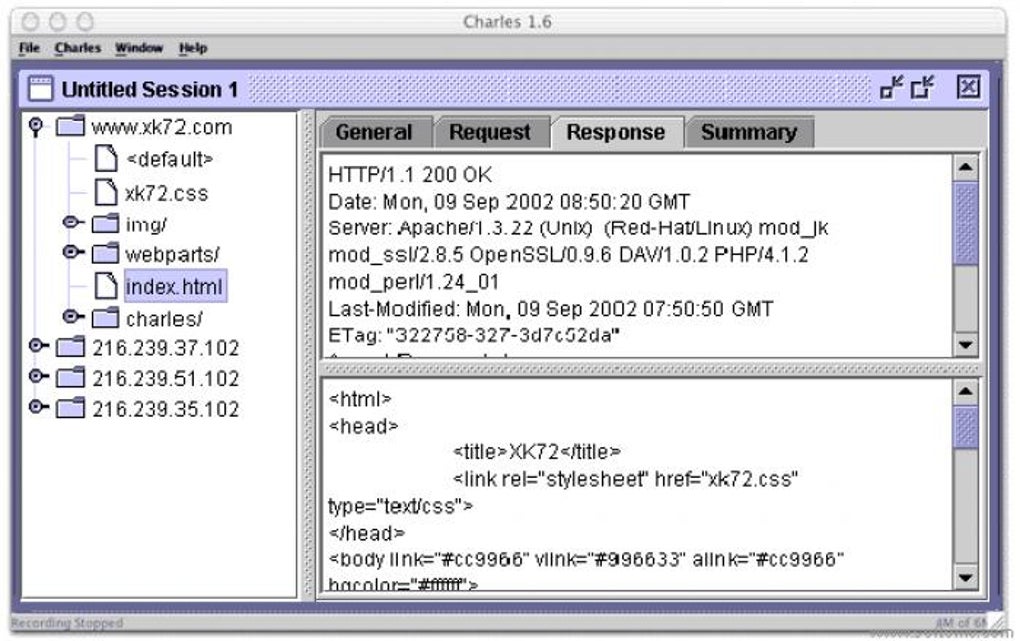Click the 216.239.35.102 folder icon
The width and height of the screenshot is (1020, 641).
pyautogui.click(x=70, y=408)
